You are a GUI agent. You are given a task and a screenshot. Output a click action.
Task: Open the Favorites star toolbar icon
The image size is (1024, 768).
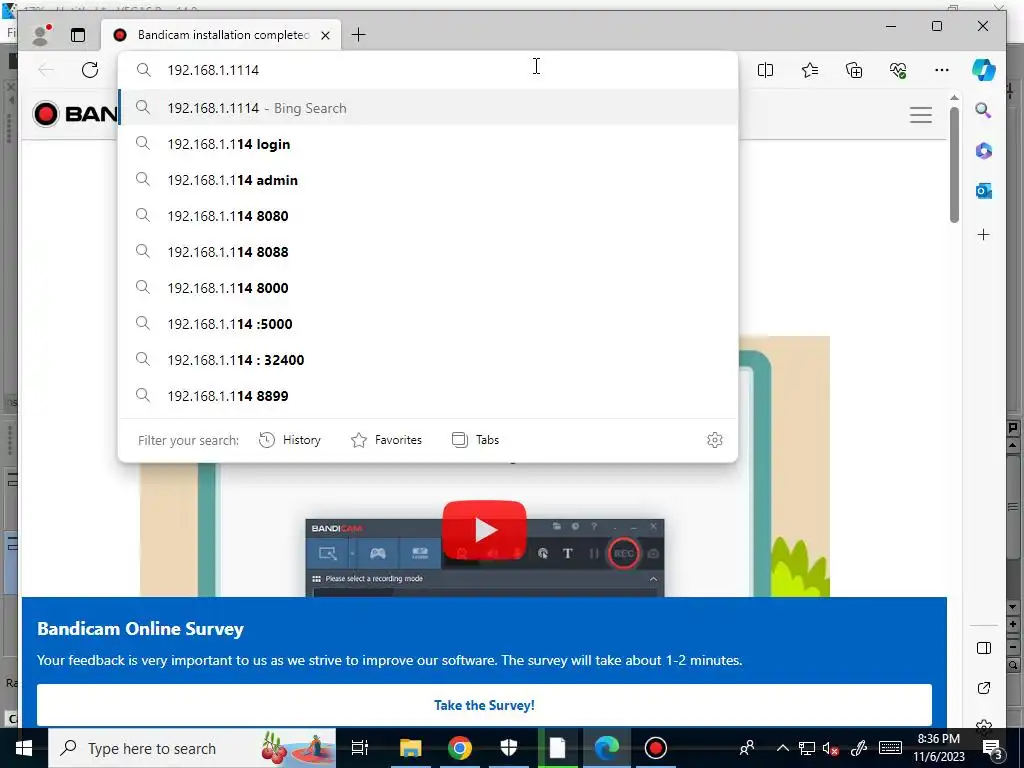tap(810, 70)
